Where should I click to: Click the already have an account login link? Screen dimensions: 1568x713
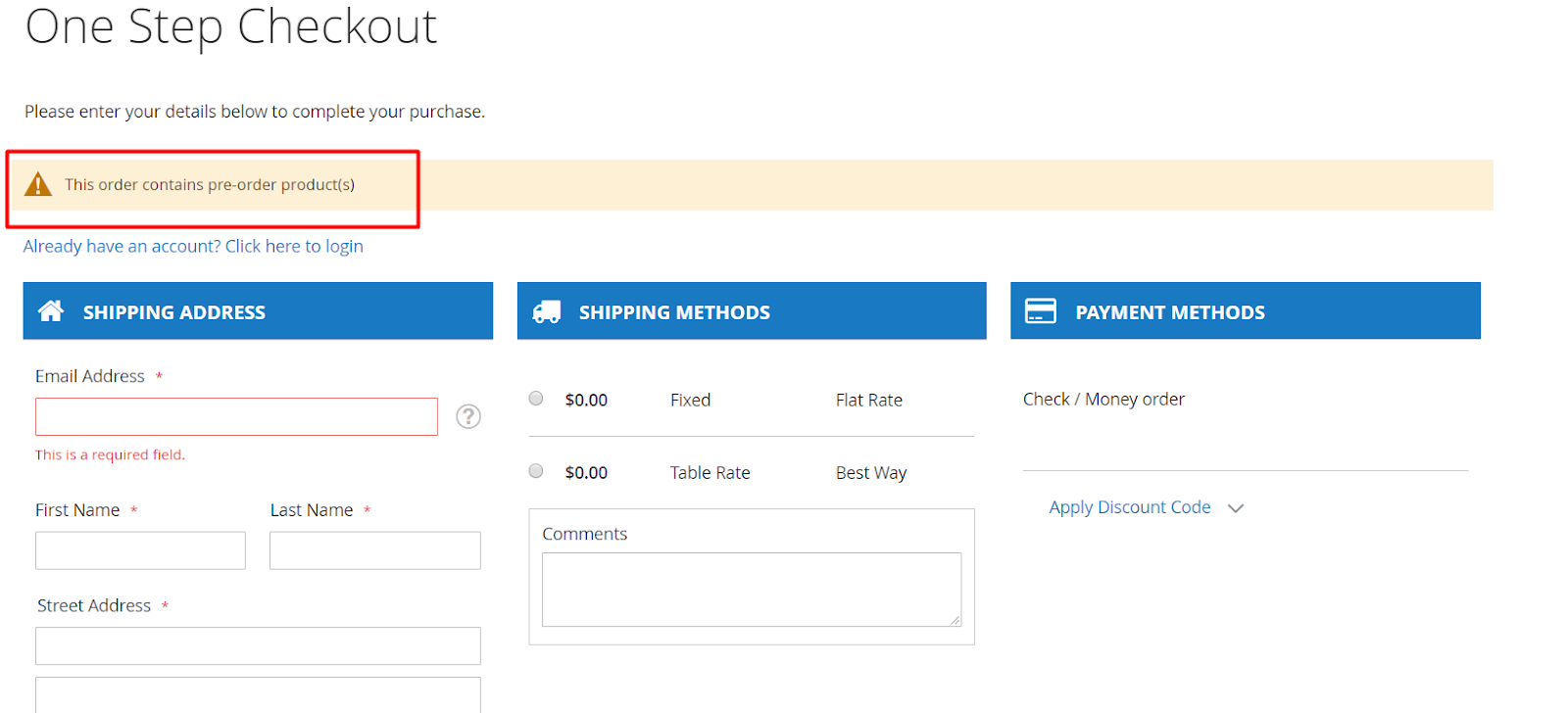click(x=193, y=246)
